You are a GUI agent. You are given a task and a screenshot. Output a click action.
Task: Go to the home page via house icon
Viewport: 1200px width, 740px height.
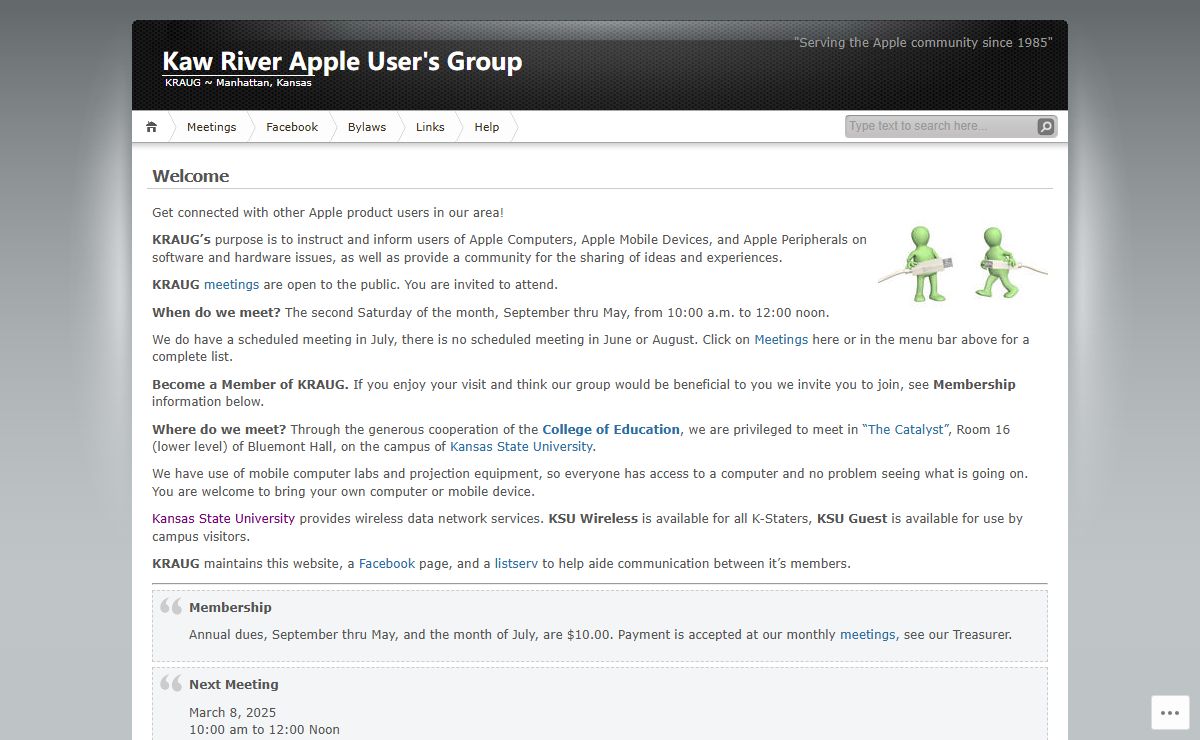151,127
